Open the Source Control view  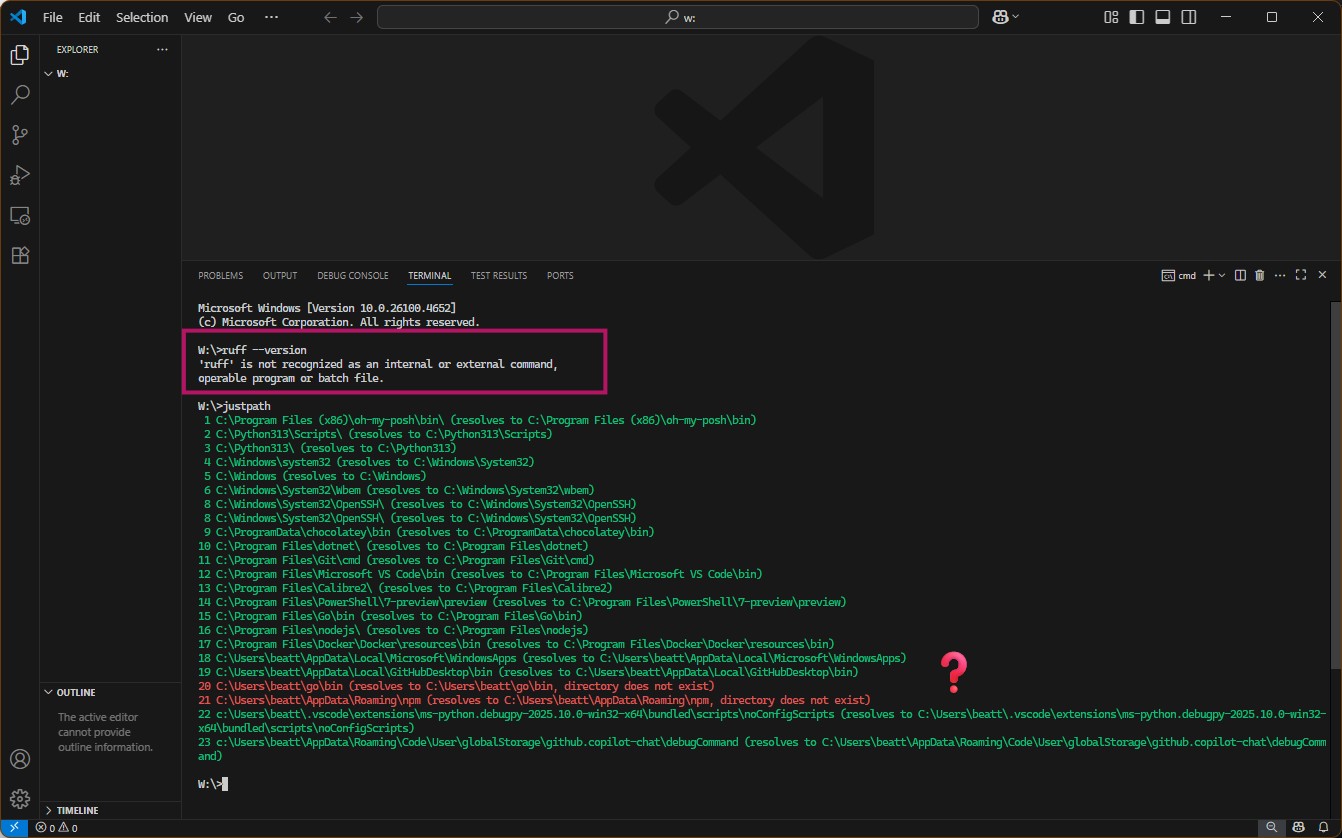(20, 135)
